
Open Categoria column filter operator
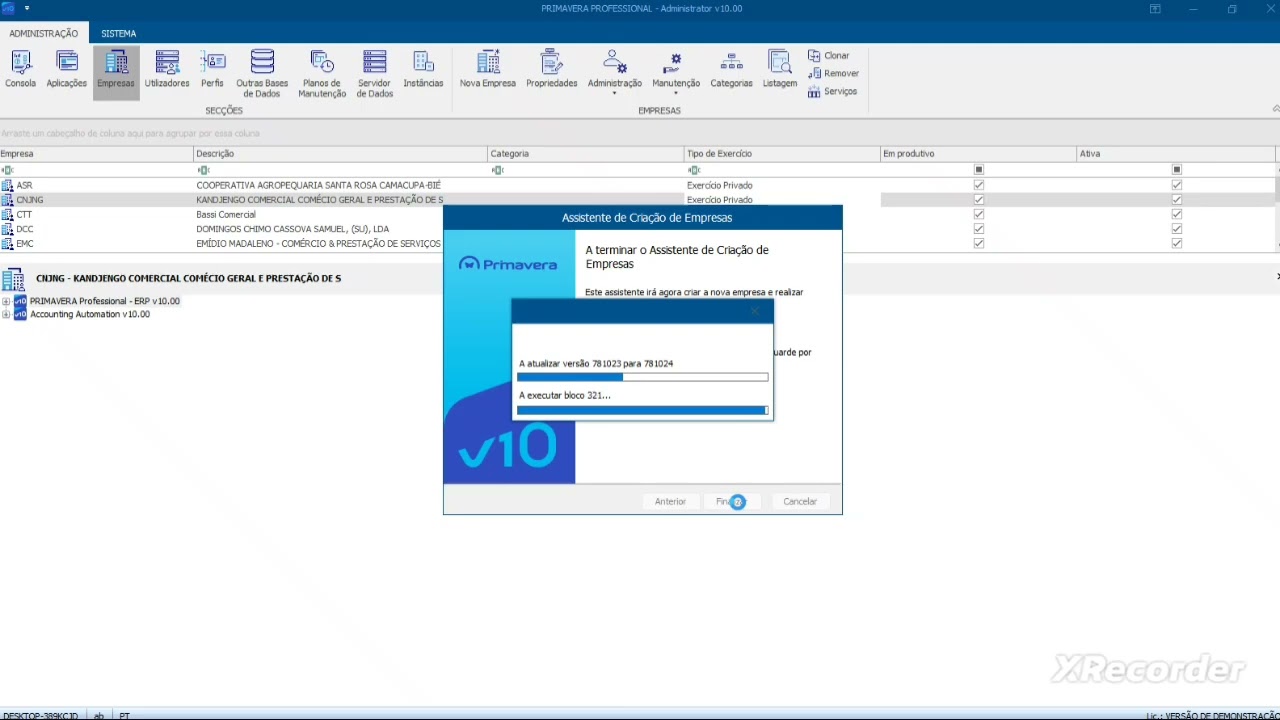click(x=497, y=170)
